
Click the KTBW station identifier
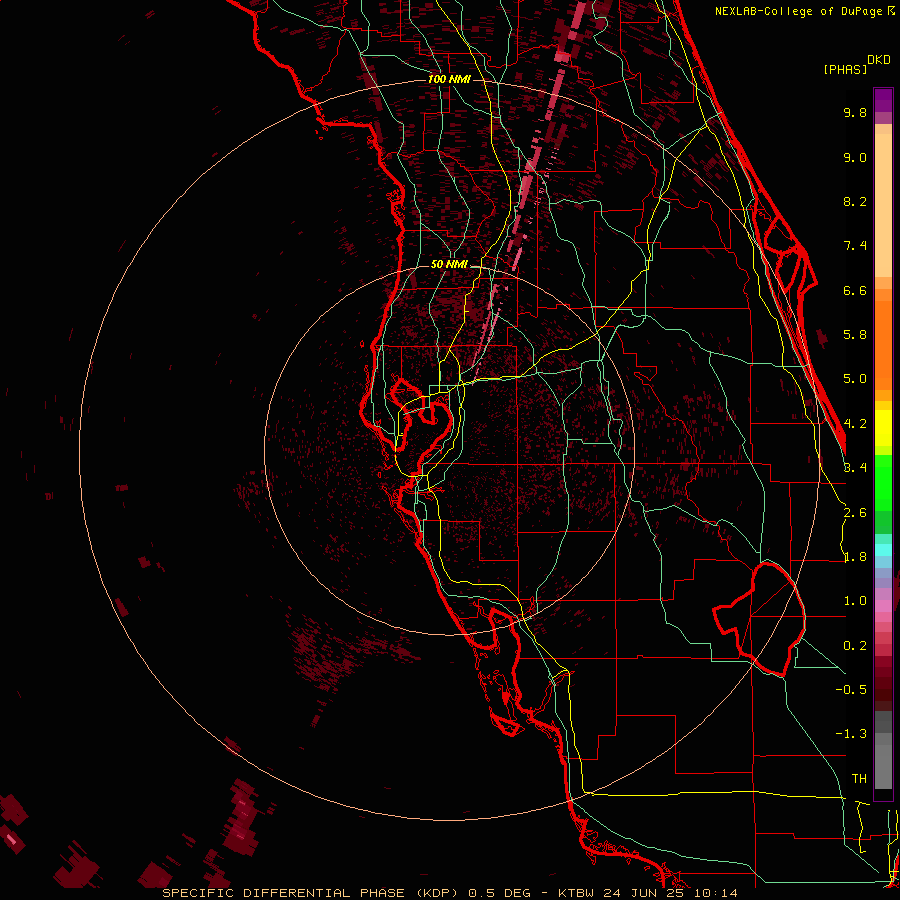coord(575,893)
